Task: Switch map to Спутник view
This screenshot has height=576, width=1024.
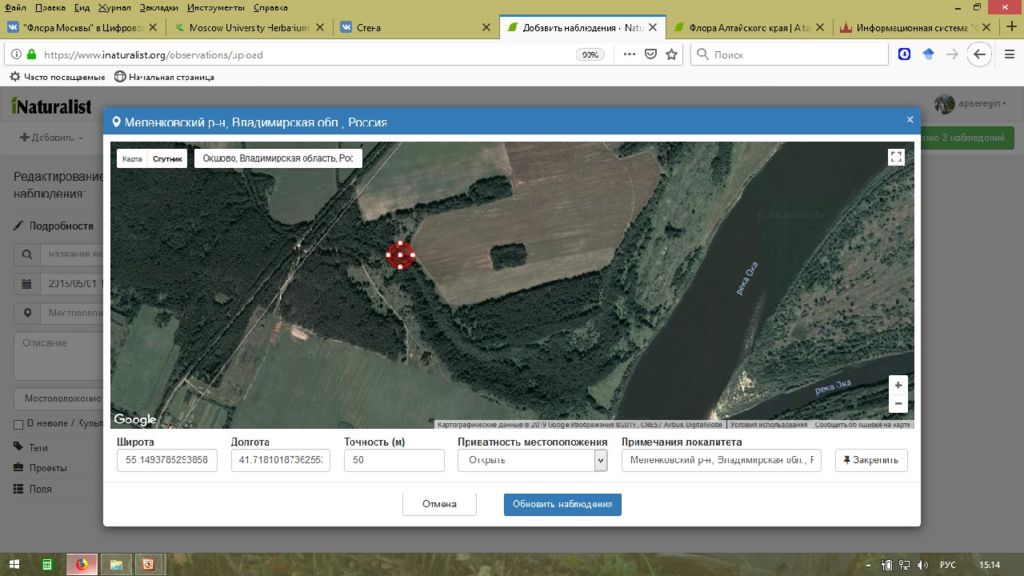Action: pos(167,159)
